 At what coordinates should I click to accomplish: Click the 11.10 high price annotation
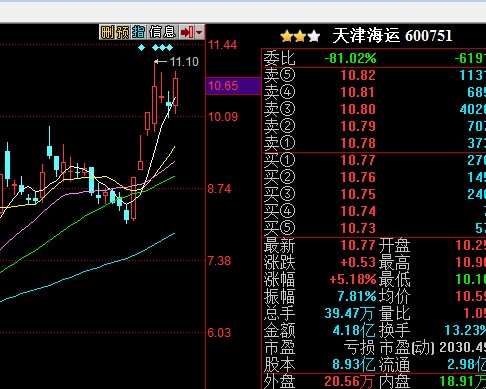pos(184,62)
